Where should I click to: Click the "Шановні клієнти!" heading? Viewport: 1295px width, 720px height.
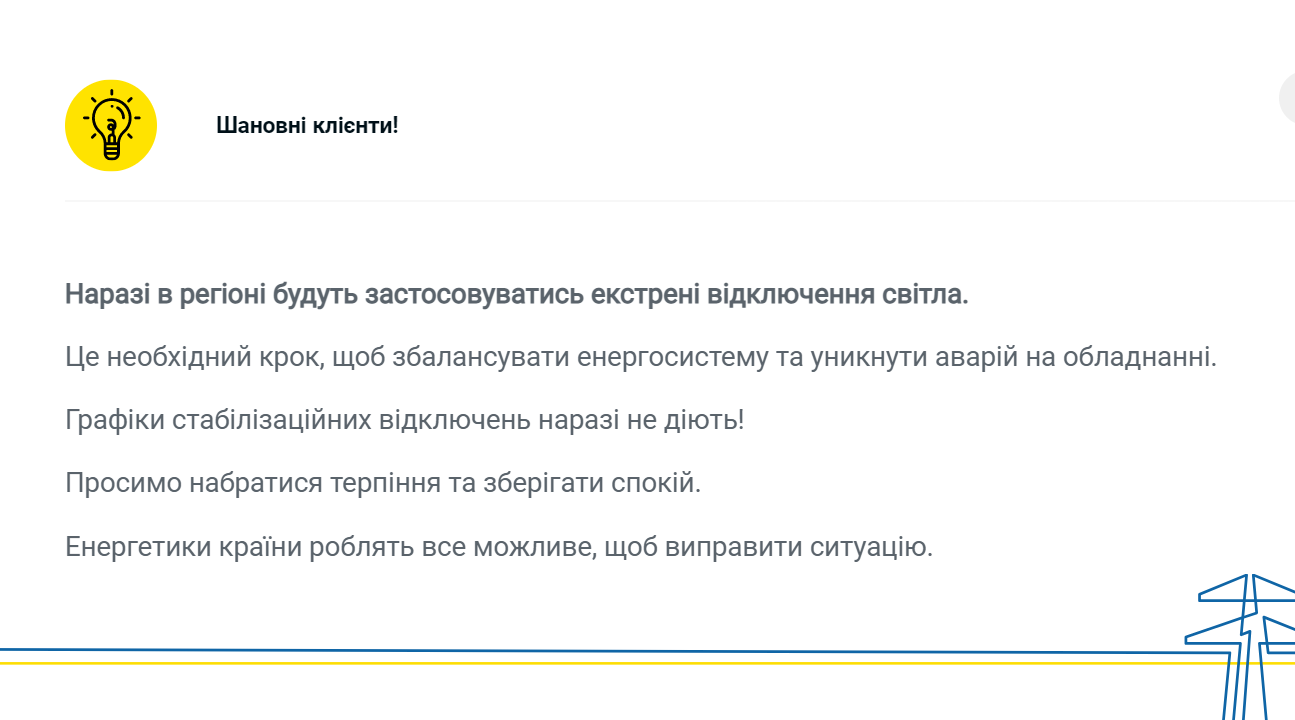tap(307, 126)
